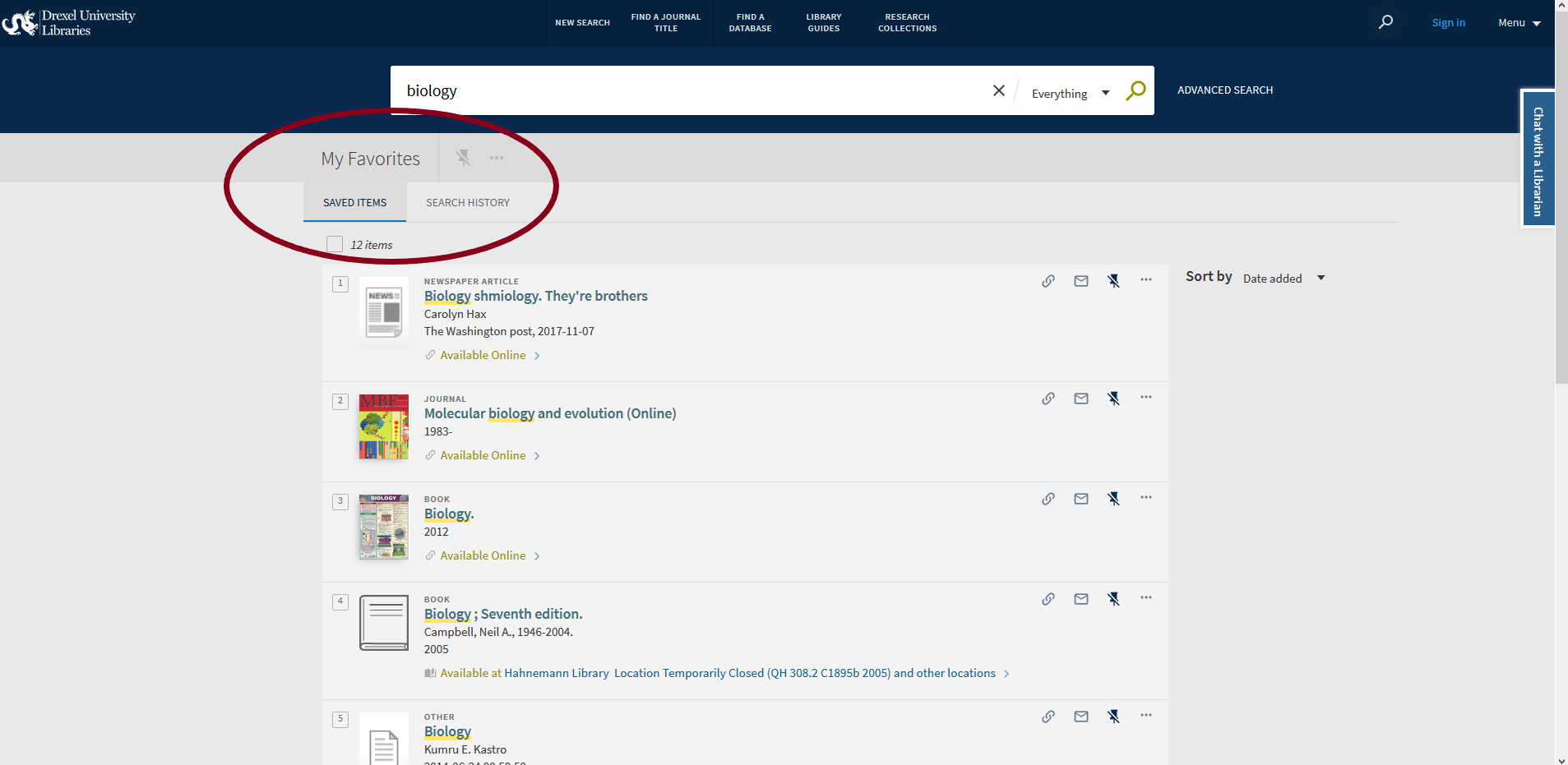Open more options next to My Favorites title
This screenshot has width=1568, height=765.
496,157
